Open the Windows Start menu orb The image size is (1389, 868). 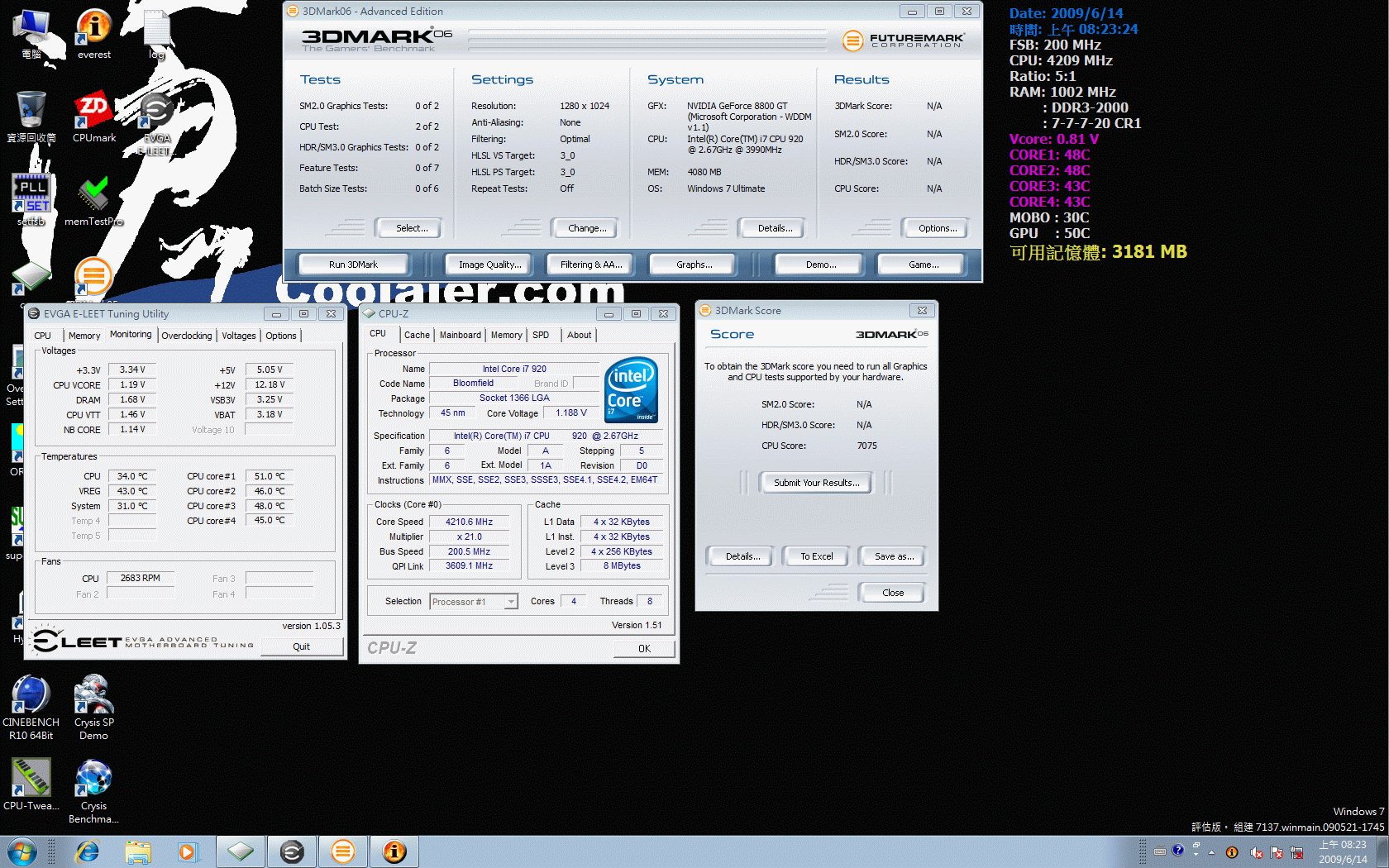pyautogui.click(x=22, y=851)
